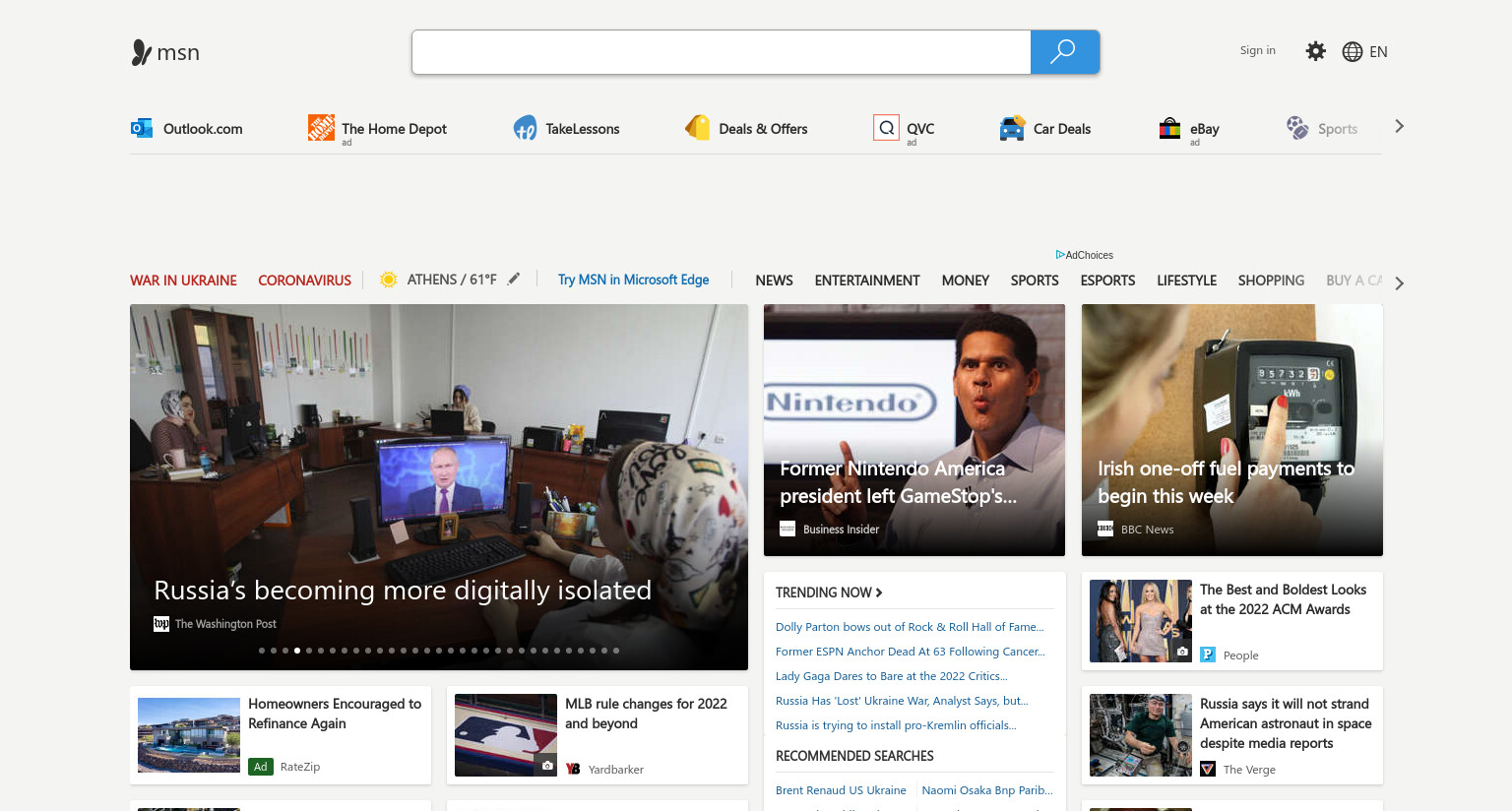The width and height of the screenshot is (1512, 811).
Task: Open the Shopping category
Action: (x=1271, y=281)
